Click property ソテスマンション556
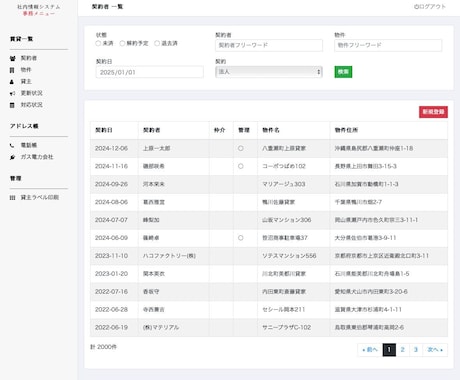This screenshot has height=380, width=460. 289,256
